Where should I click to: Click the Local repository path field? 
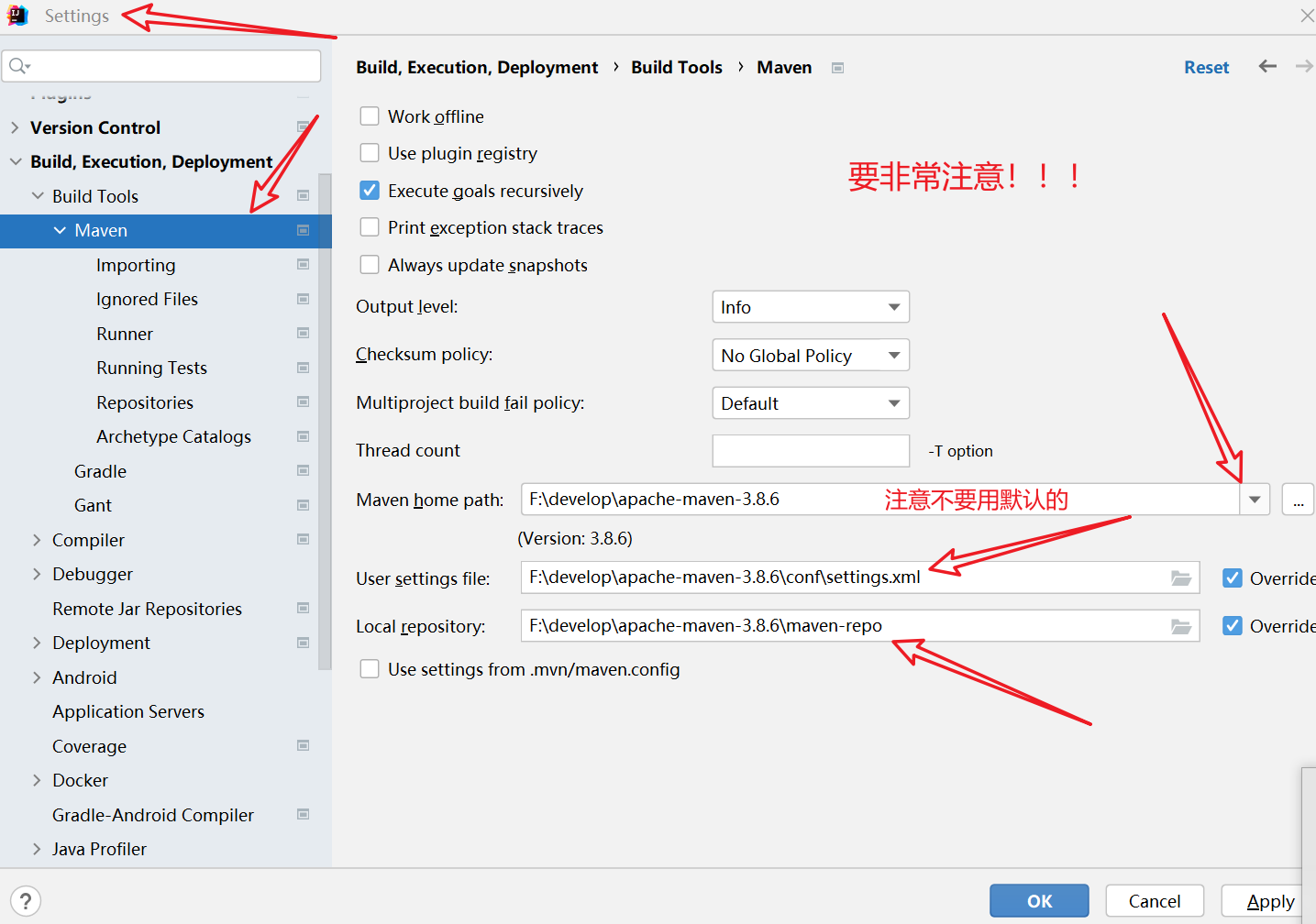click(860, 625)
